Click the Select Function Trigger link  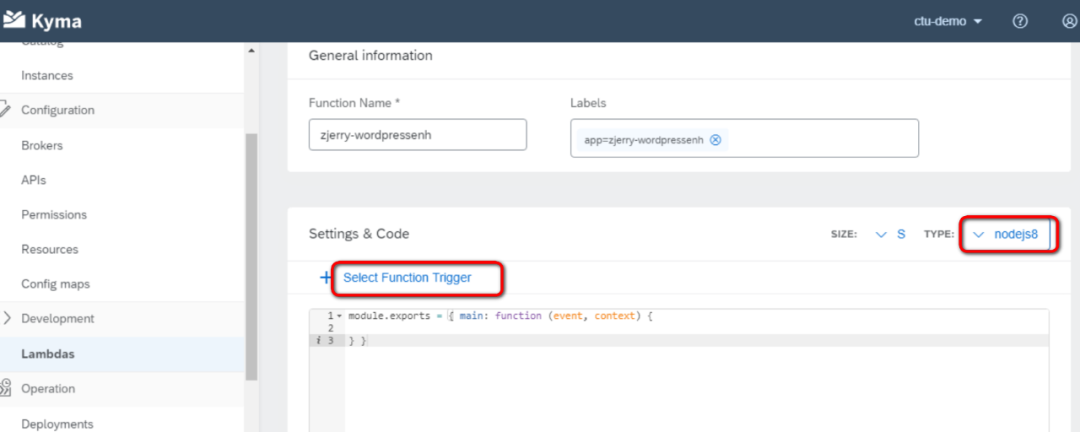pyautogui.click(x=407, y=277)
